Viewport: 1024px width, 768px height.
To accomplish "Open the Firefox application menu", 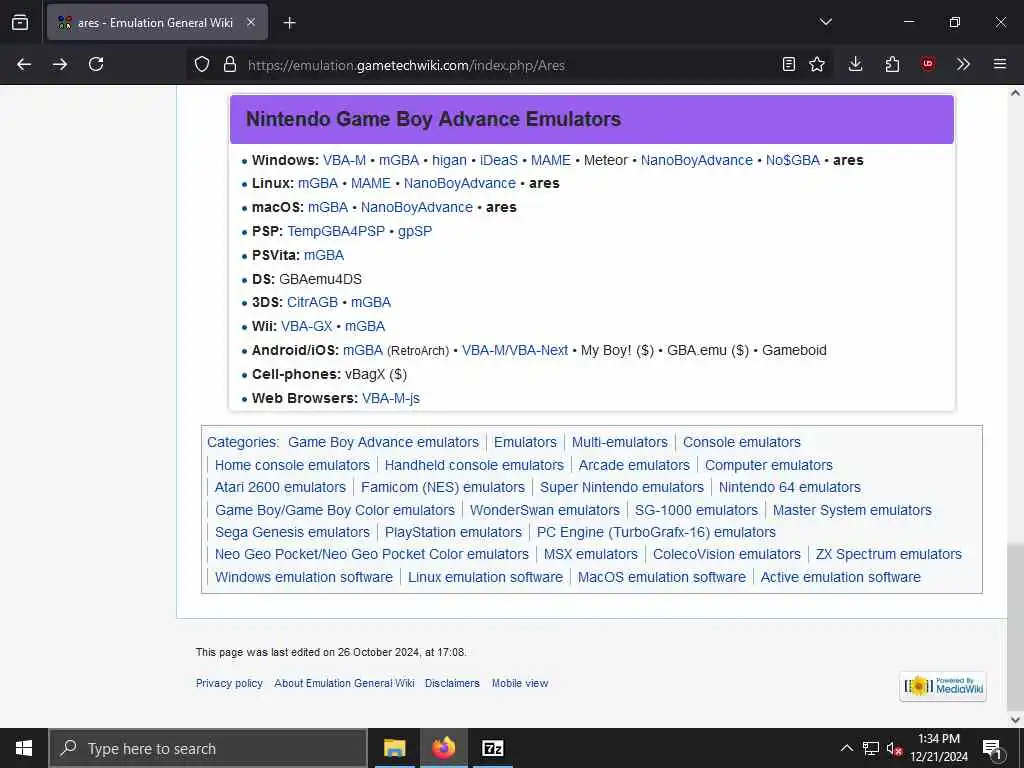I will pyautogui.click(x=1000, y=64).
